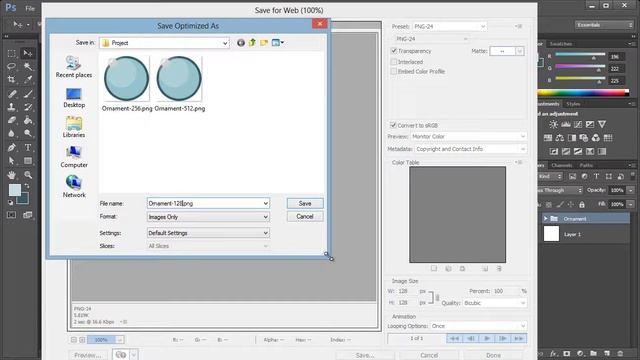Select the Crop tool
The image size is (640, 360).
[11, 80]
